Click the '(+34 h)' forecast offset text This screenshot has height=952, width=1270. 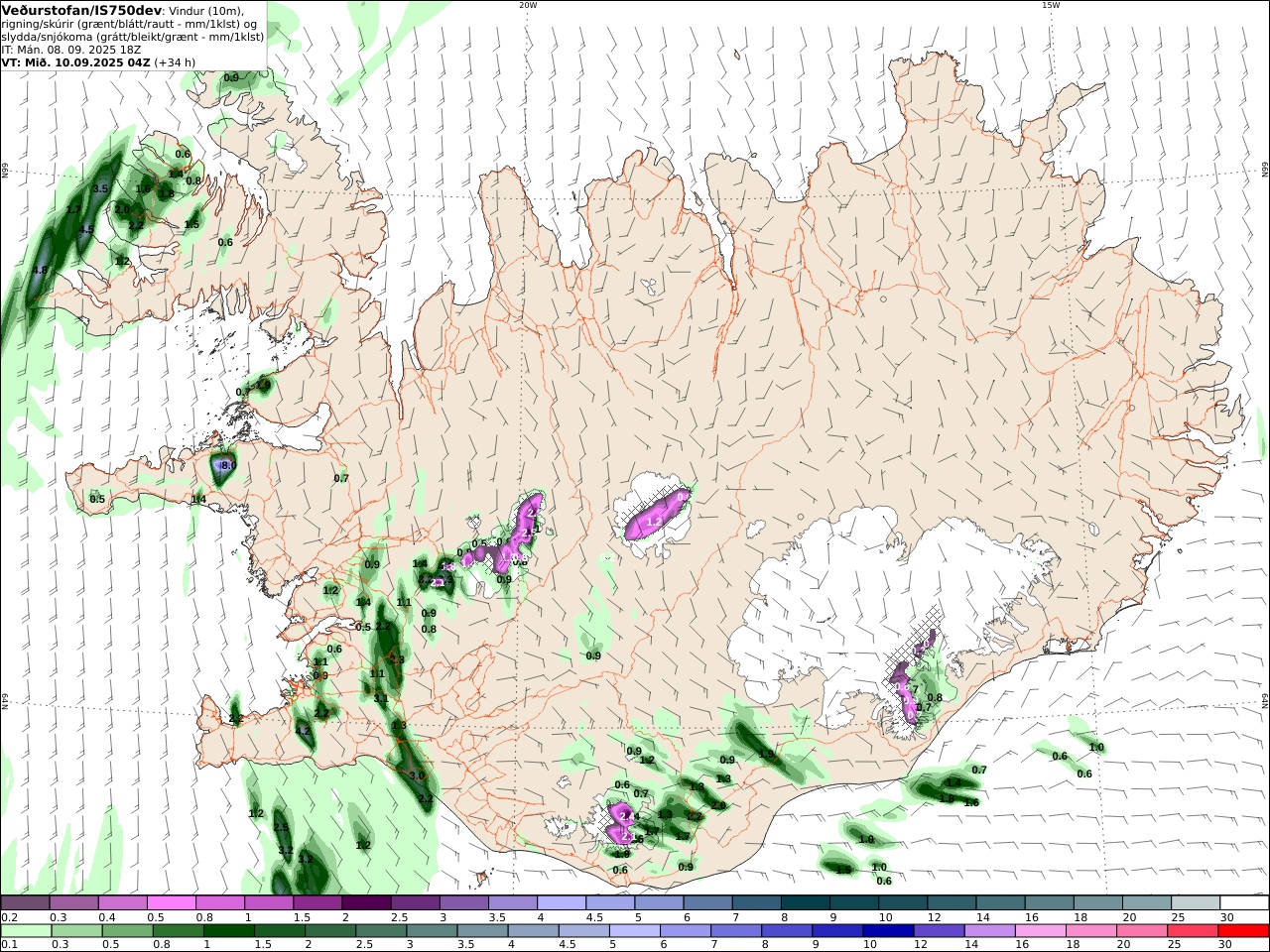(x=175, y=61)
